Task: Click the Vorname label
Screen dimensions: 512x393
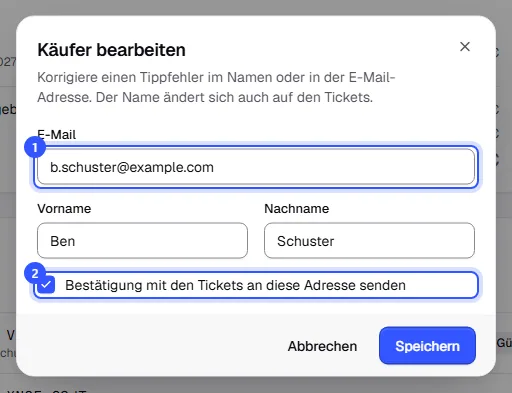Action: [64, 209]
